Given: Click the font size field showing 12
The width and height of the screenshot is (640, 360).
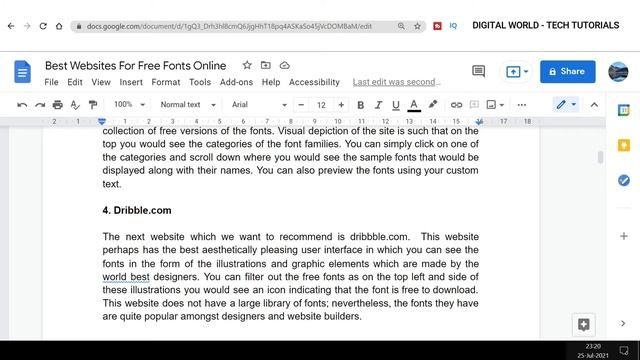Looking at the screenshot, I should (321, 105).
